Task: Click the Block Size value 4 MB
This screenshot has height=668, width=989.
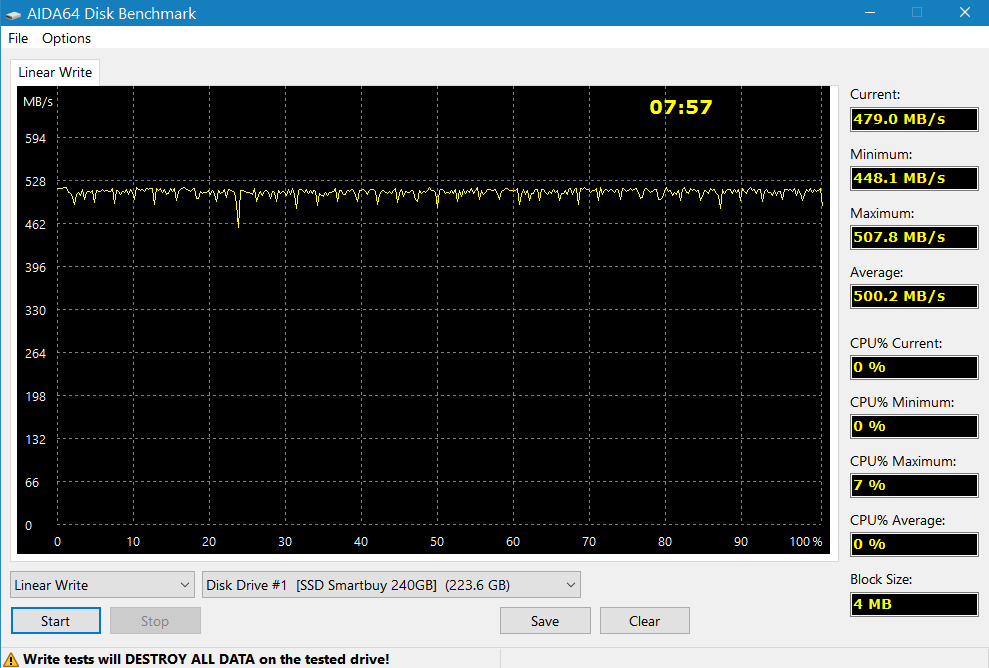Action: (x=914, y=604)
